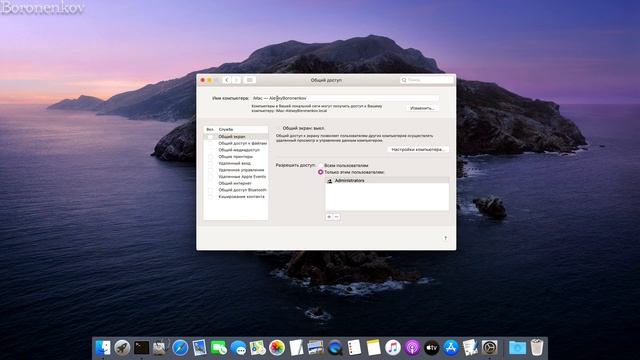Launch Photos colorful flower icon in Dock

277,348
